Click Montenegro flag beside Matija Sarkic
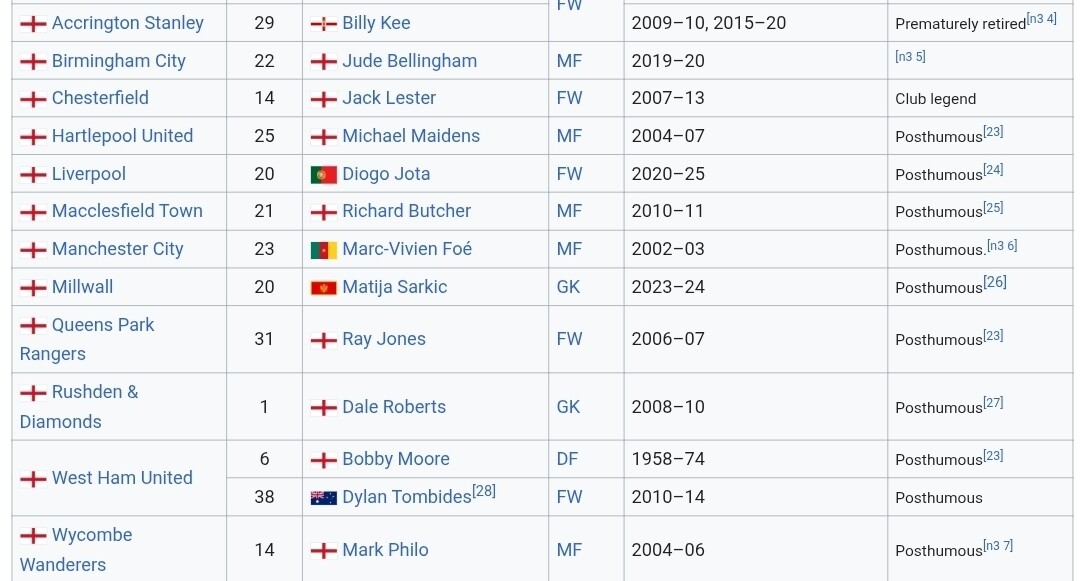 (x=323, y=287)
